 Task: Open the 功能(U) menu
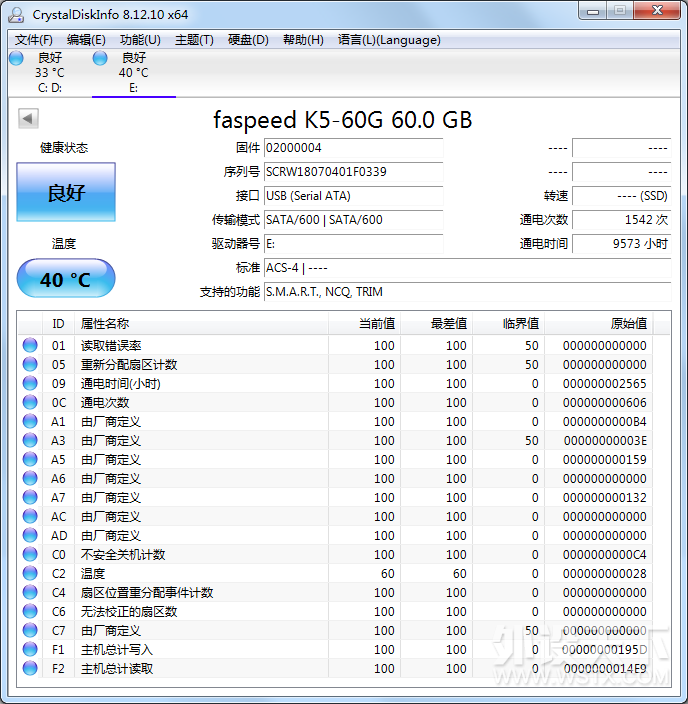tap(140, 40)
